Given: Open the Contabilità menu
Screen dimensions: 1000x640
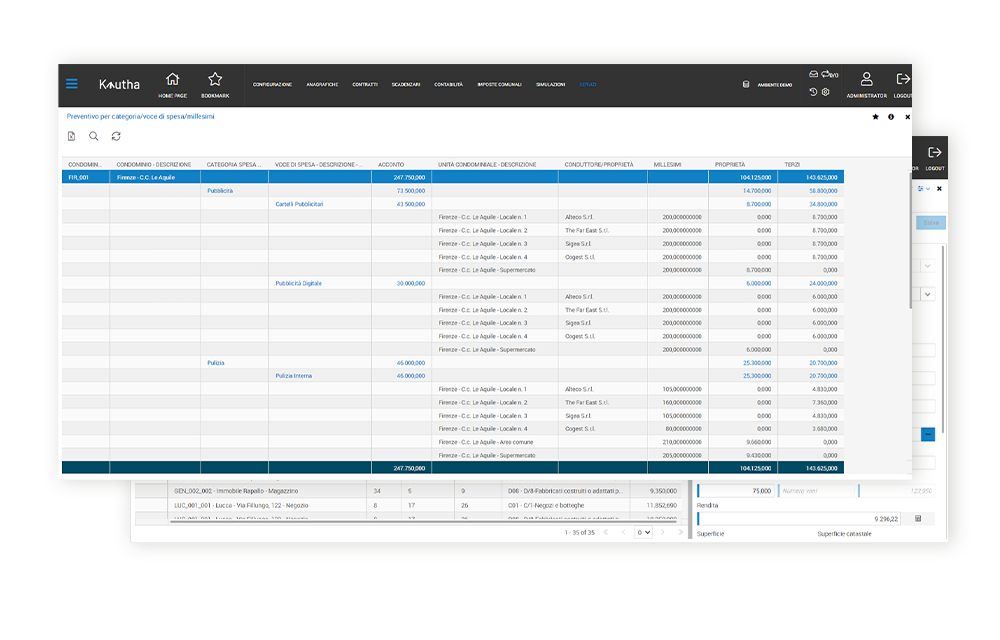Looking at the screenshot, I should tap(448, 85).
